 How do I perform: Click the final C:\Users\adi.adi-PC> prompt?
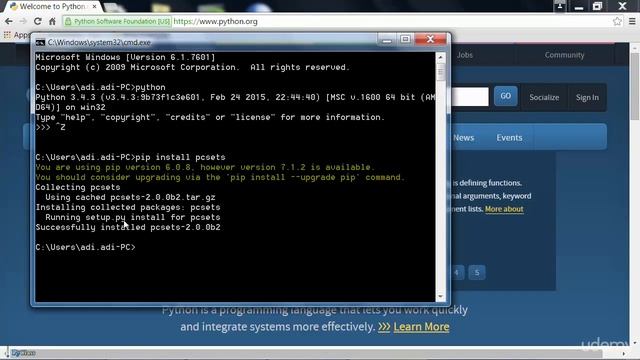[x=85, y=247]
